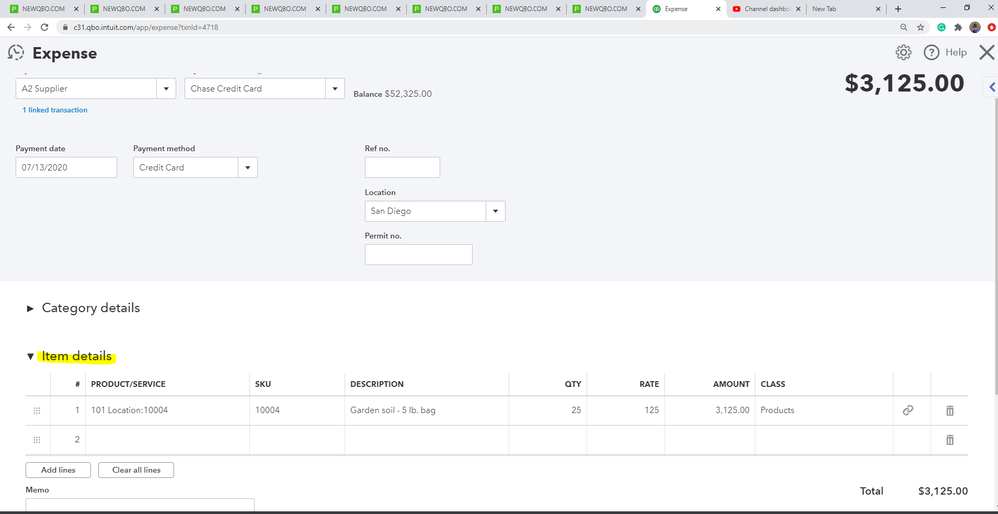Click the description Garden soil - 5 lb. bag
This screenshot has width=998, height=514.
[426, 410]
